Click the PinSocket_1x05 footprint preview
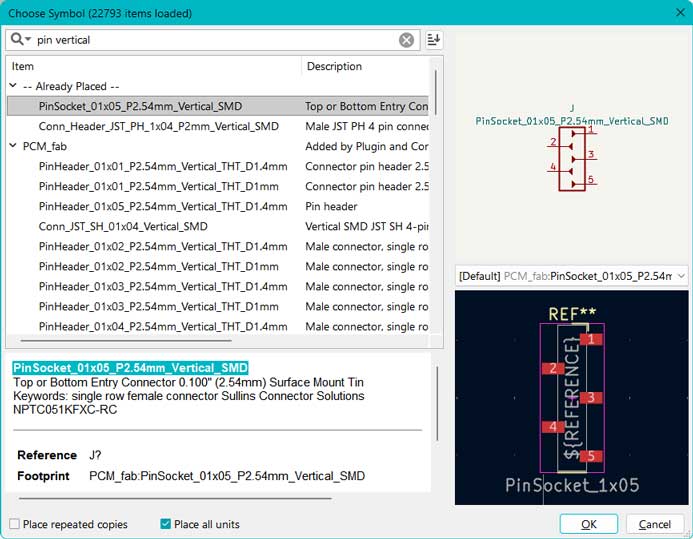 point(571,397)
